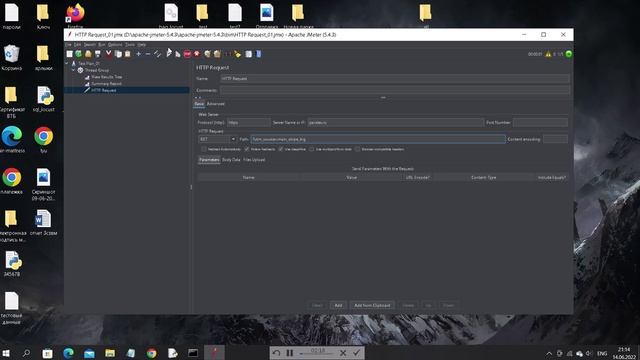The image size is (640, 360).
Task: Click the Cut toolbar icon
Action: click(109, 54)
